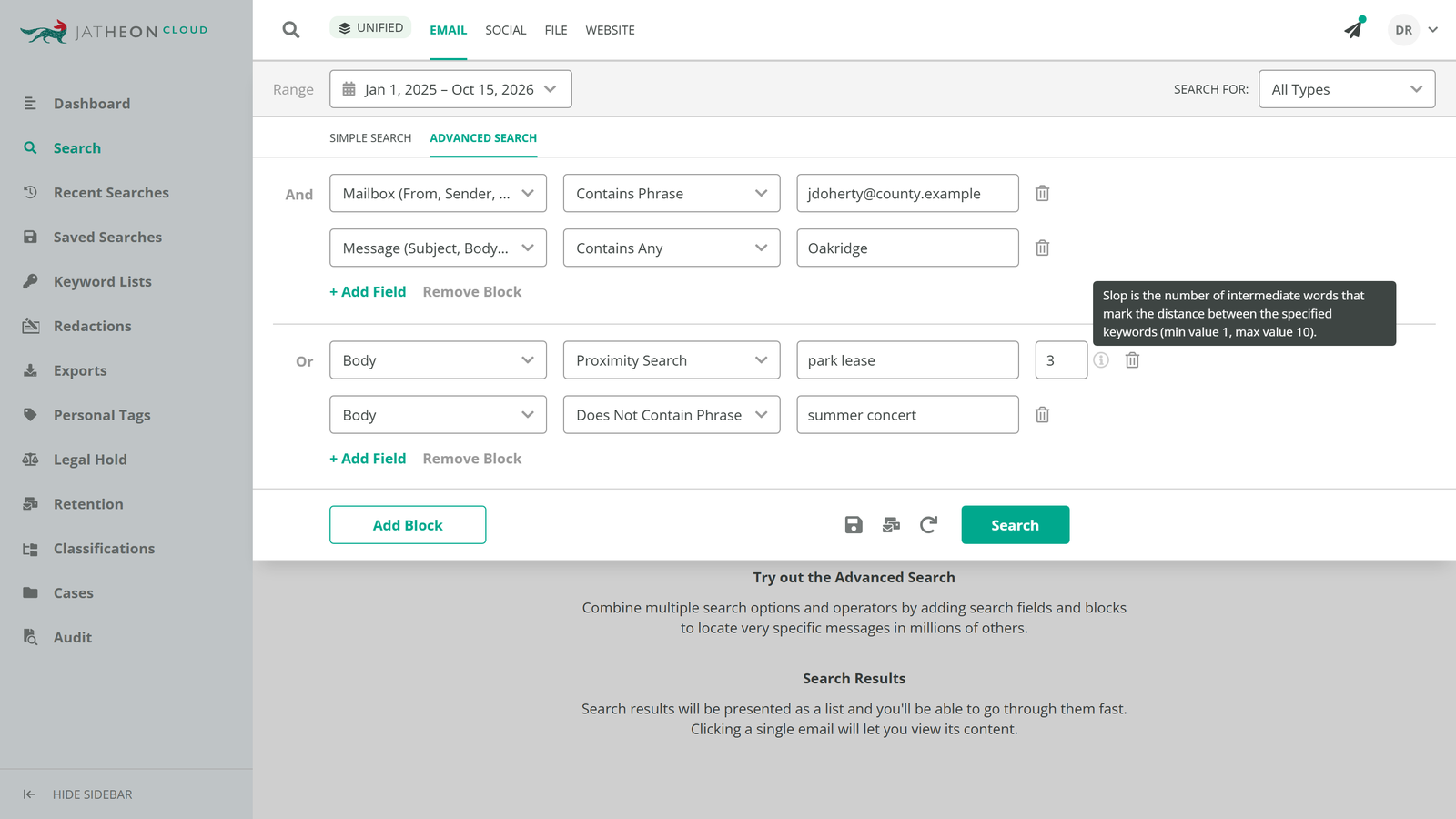Open Legal Hold section
This screenshot has width=1456, height=819.
(x=90, y=460)
